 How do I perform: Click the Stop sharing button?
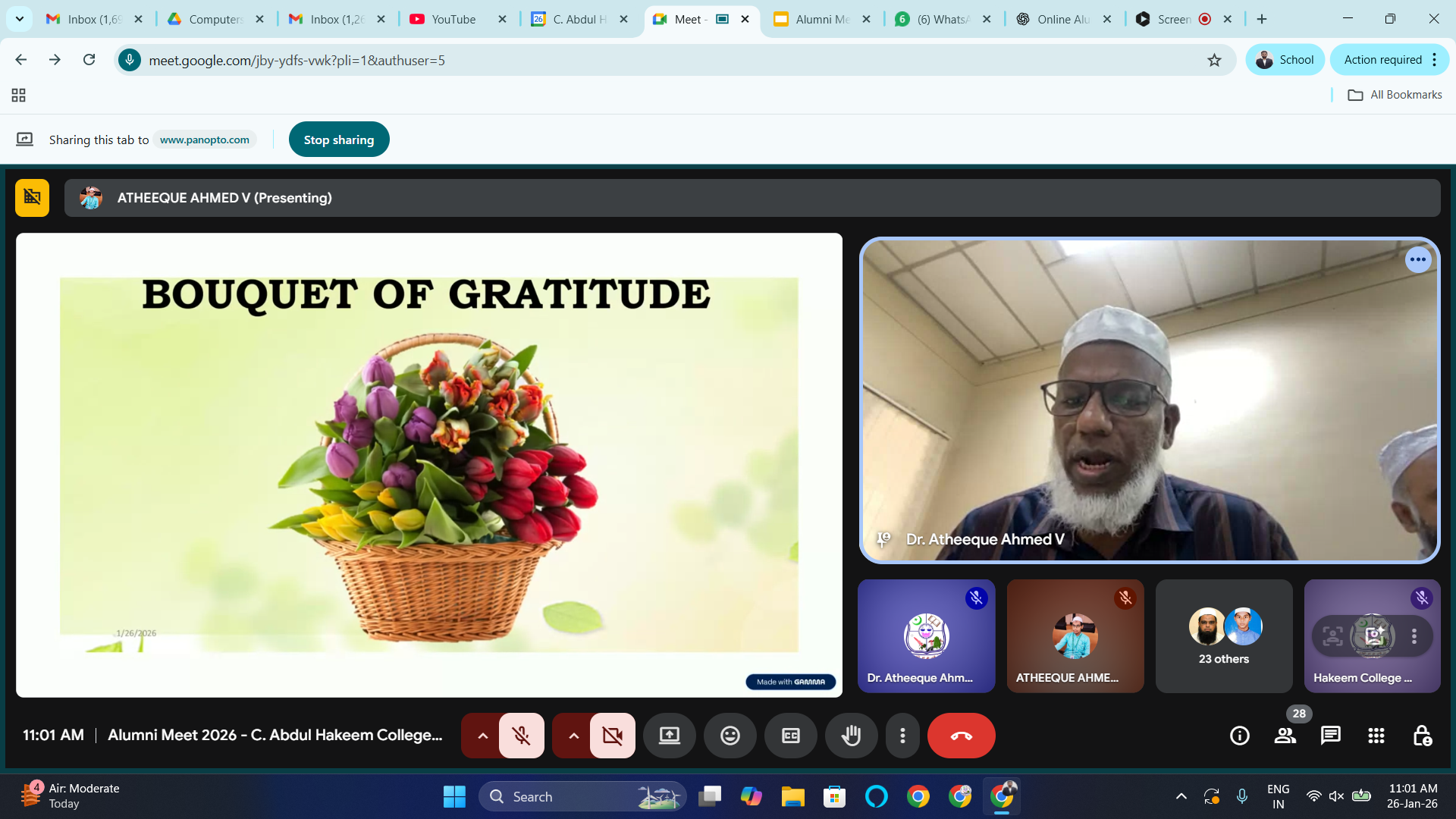pos(338,140)
